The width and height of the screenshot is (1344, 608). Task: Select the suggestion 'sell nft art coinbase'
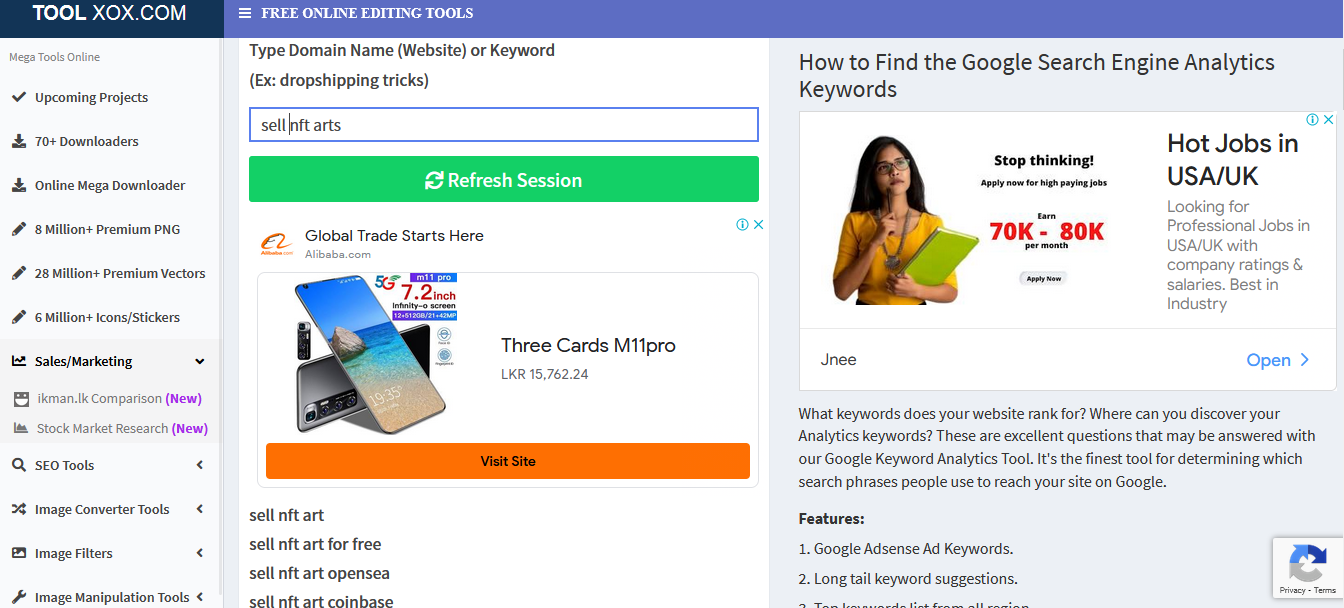coord(321,601)
